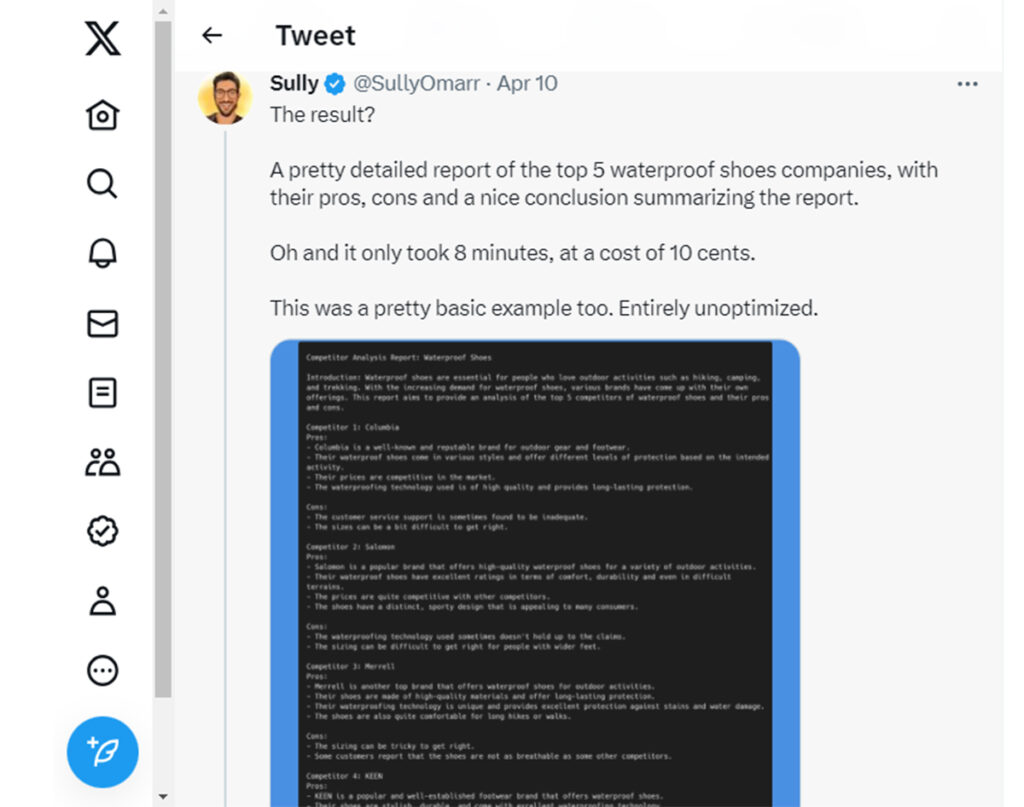This screenshot has height=807, width=1024.
Task: Open the Verified subscription page
Action: pyautogui.click(x=101, y=531)
